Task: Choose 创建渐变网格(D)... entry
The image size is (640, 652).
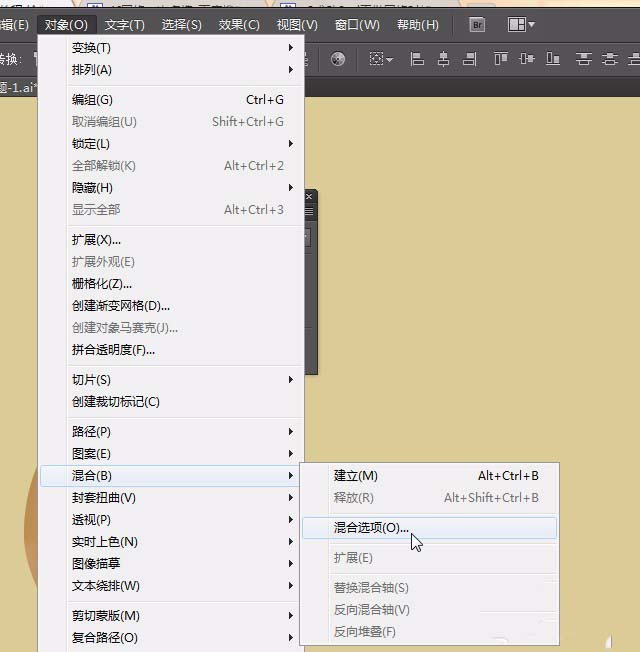Action: (x=171, y=306)
